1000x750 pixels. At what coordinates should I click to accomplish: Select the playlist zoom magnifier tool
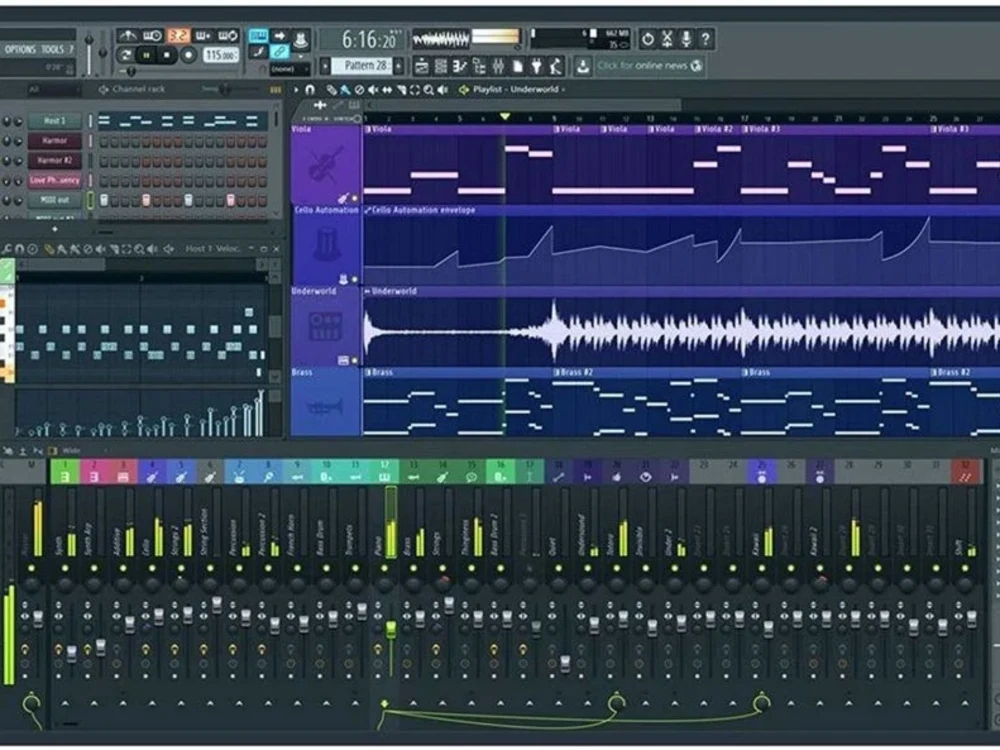point(429,90)
